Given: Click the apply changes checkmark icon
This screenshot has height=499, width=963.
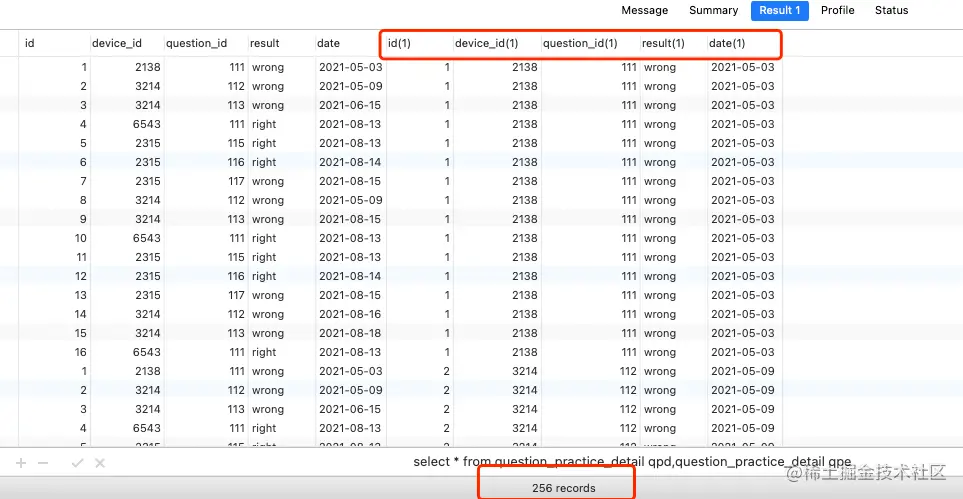Looking at the screenshot, I should [77, 463].
